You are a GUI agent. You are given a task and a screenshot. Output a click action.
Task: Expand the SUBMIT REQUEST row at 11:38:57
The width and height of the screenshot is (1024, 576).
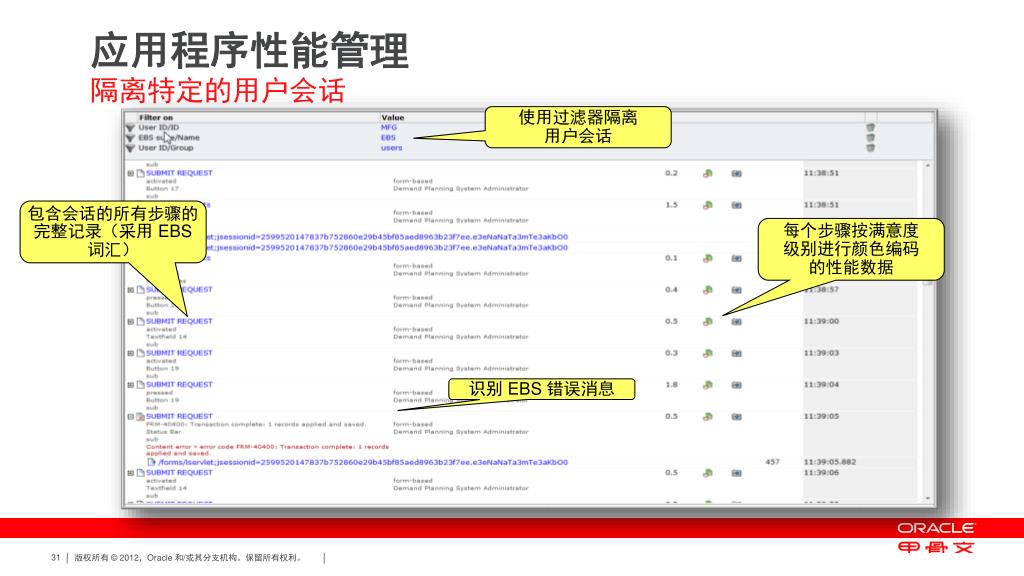point(130,290)
